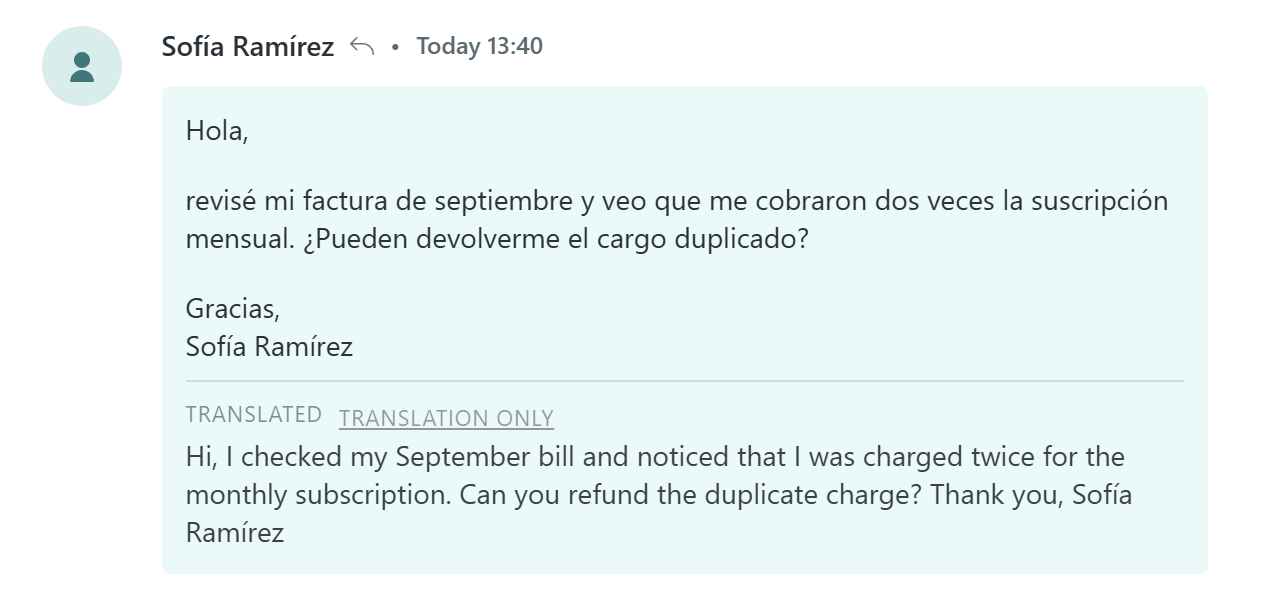Click the dot separator before the timestamp

395,47
